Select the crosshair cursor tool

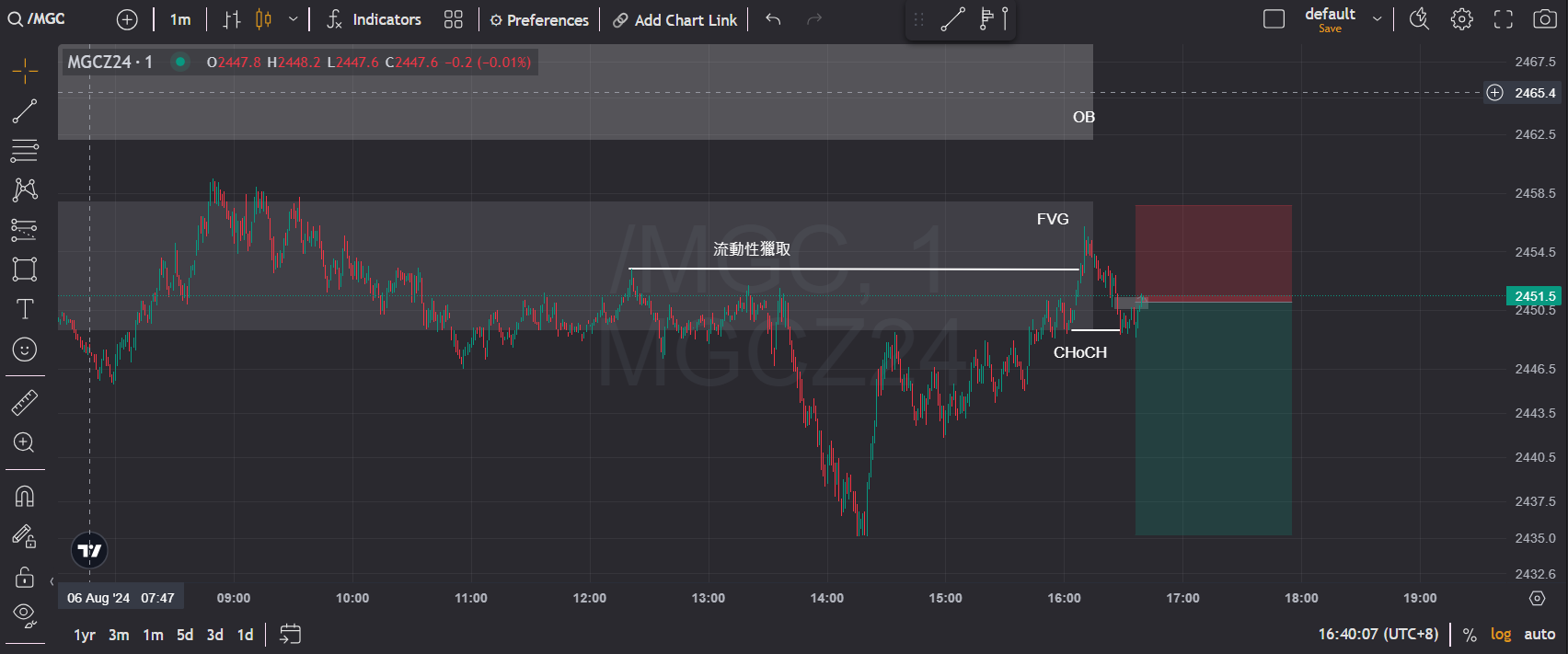[x=25, y=71]
